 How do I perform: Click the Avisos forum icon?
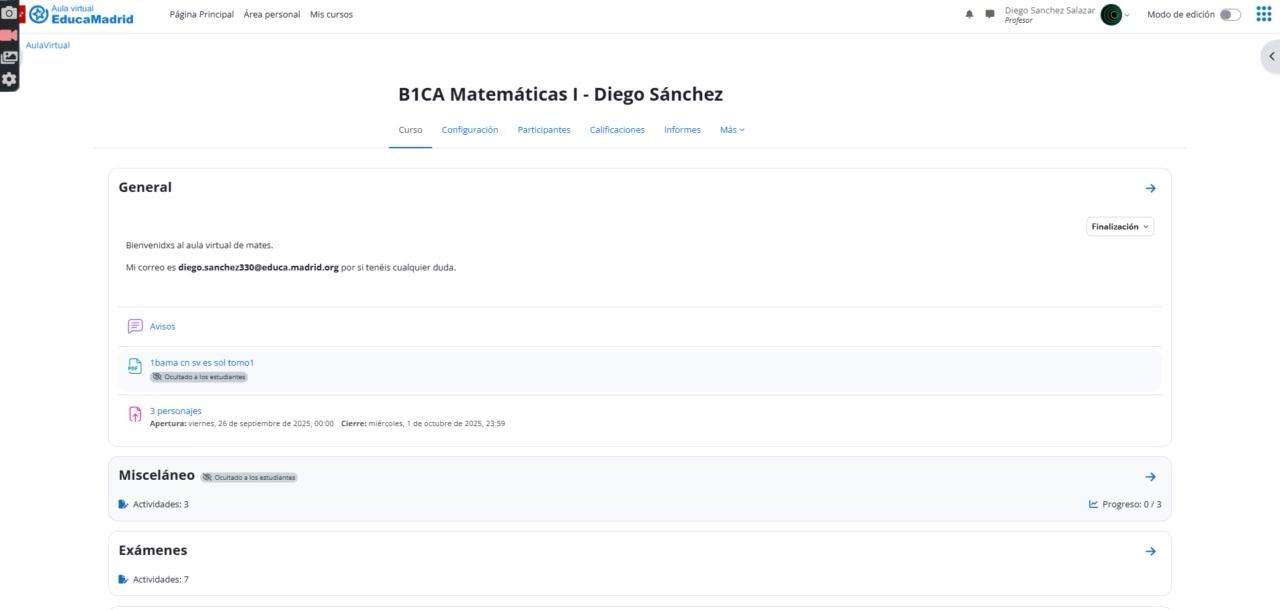(135, 326)
